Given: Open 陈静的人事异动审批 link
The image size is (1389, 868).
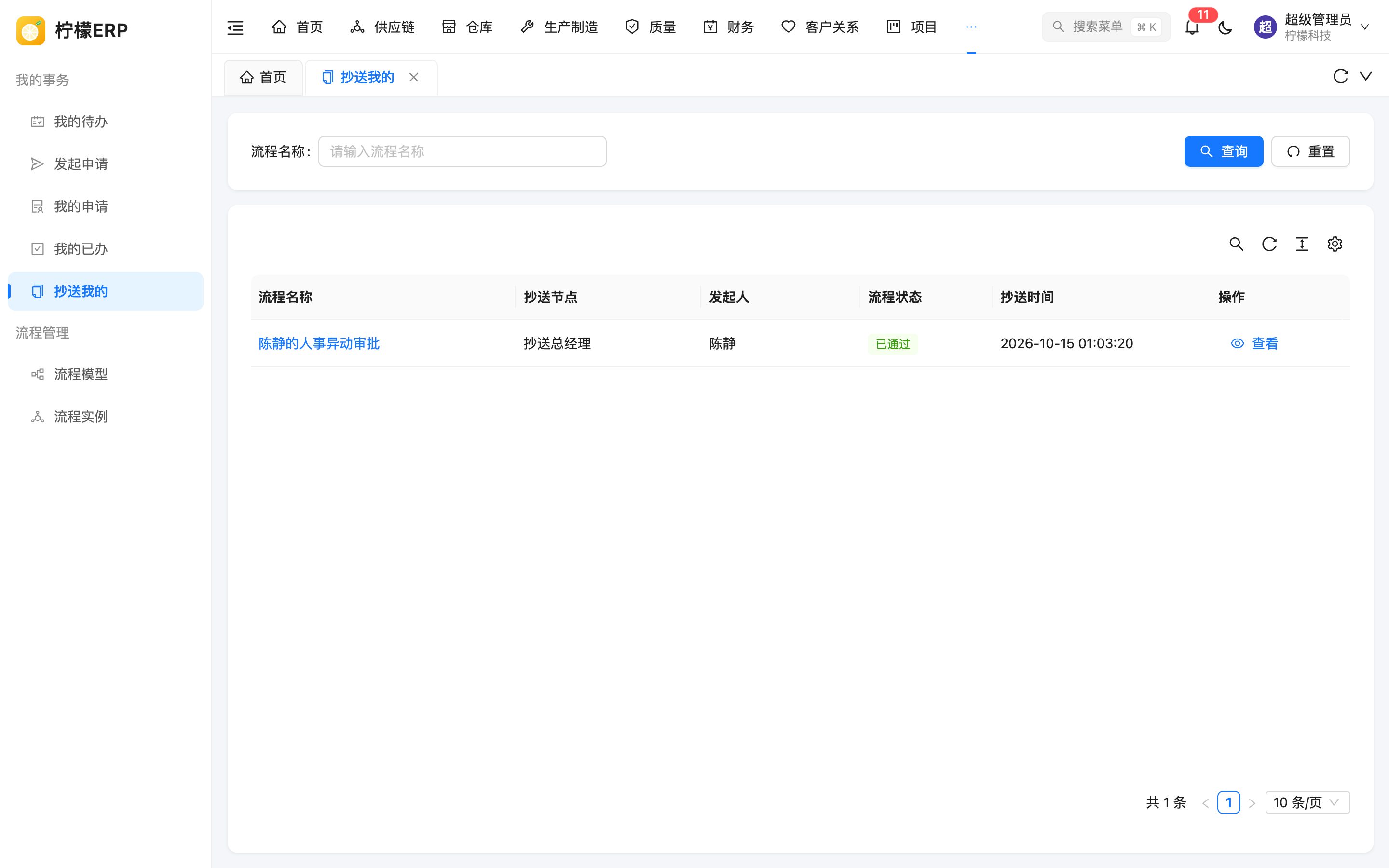Looking at the screenshot, I should pyautogui.click(x=319, y=343).
